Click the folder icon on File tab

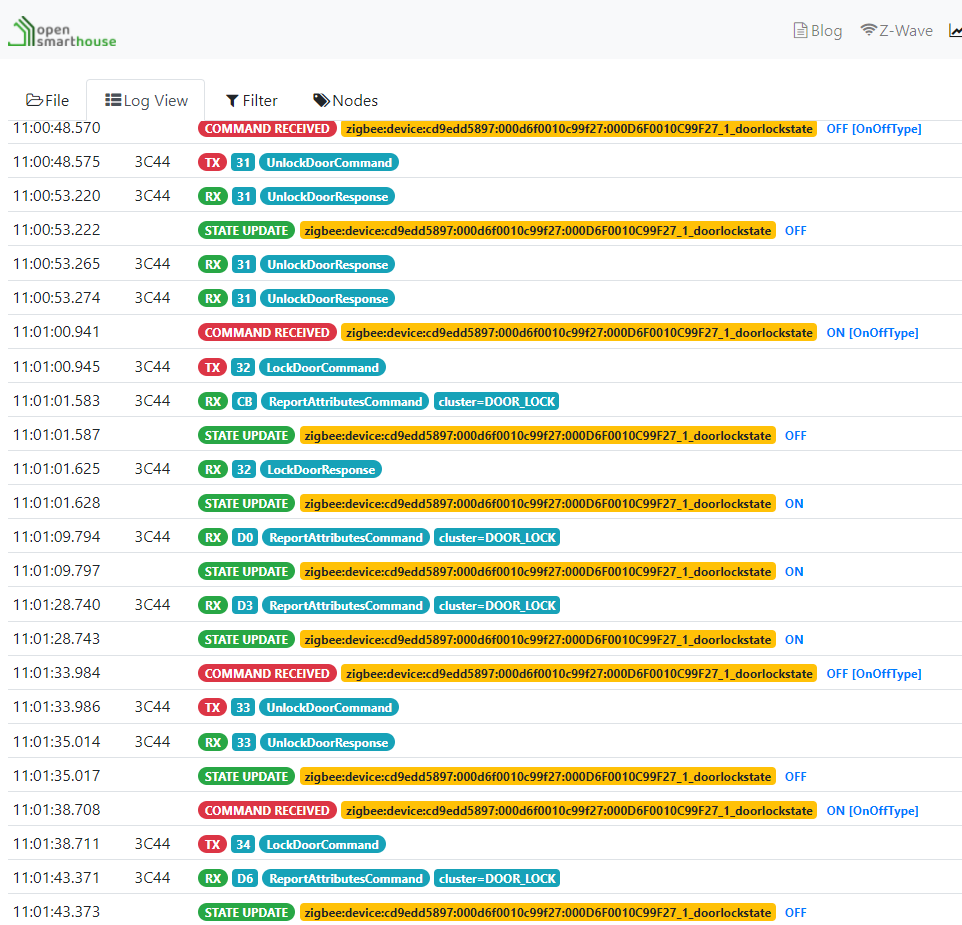click(x=34, y=100)
